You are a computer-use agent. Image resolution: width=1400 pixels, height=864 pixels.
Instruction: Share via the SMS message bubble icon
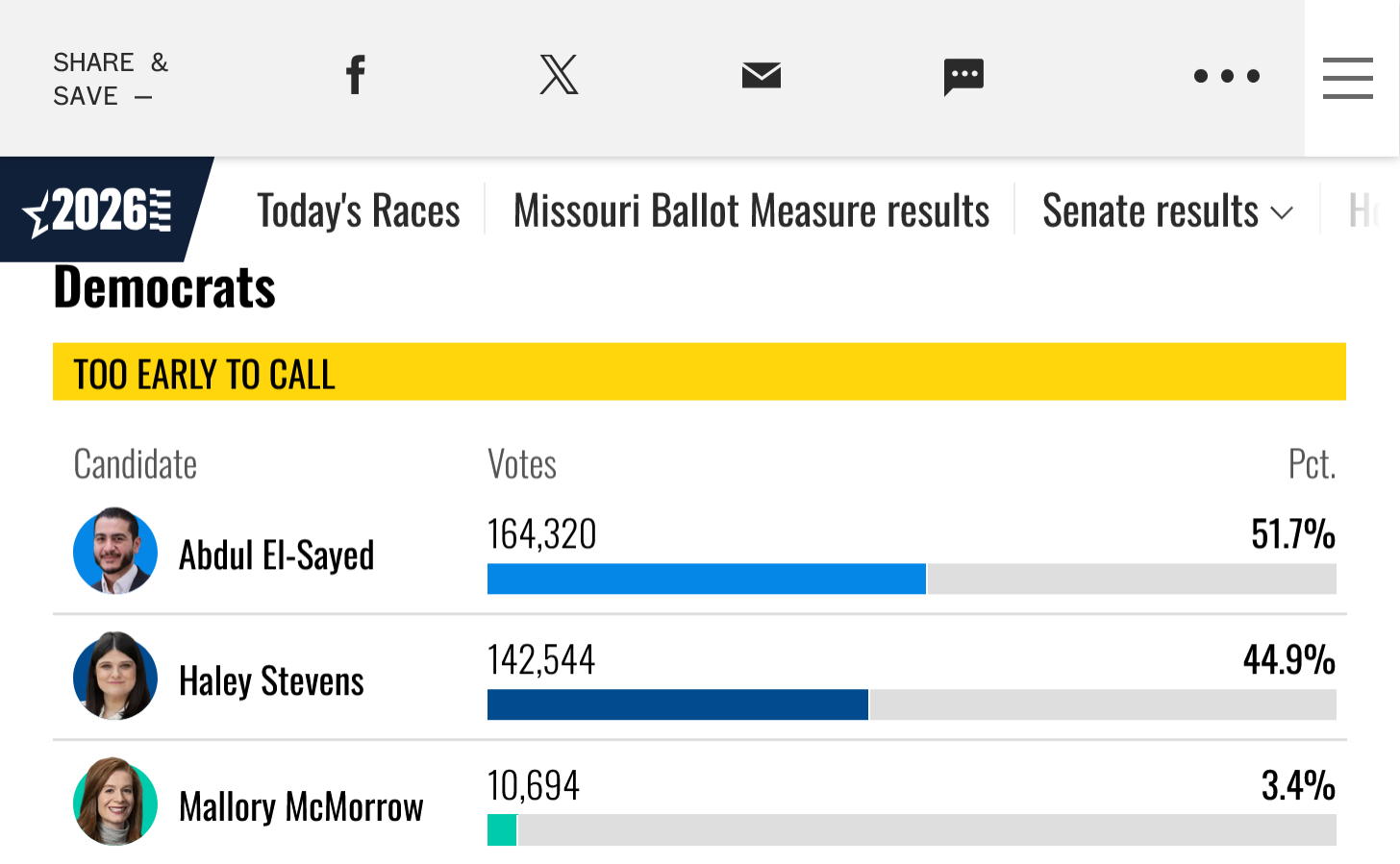tap(963, 77)
